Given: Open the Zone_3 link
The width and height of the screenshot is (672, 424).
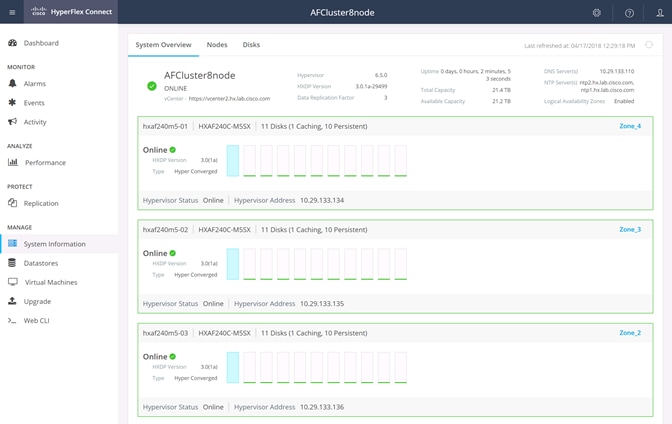Looking at the screenshot, I should pyautogui.click(x=630, y=229).
